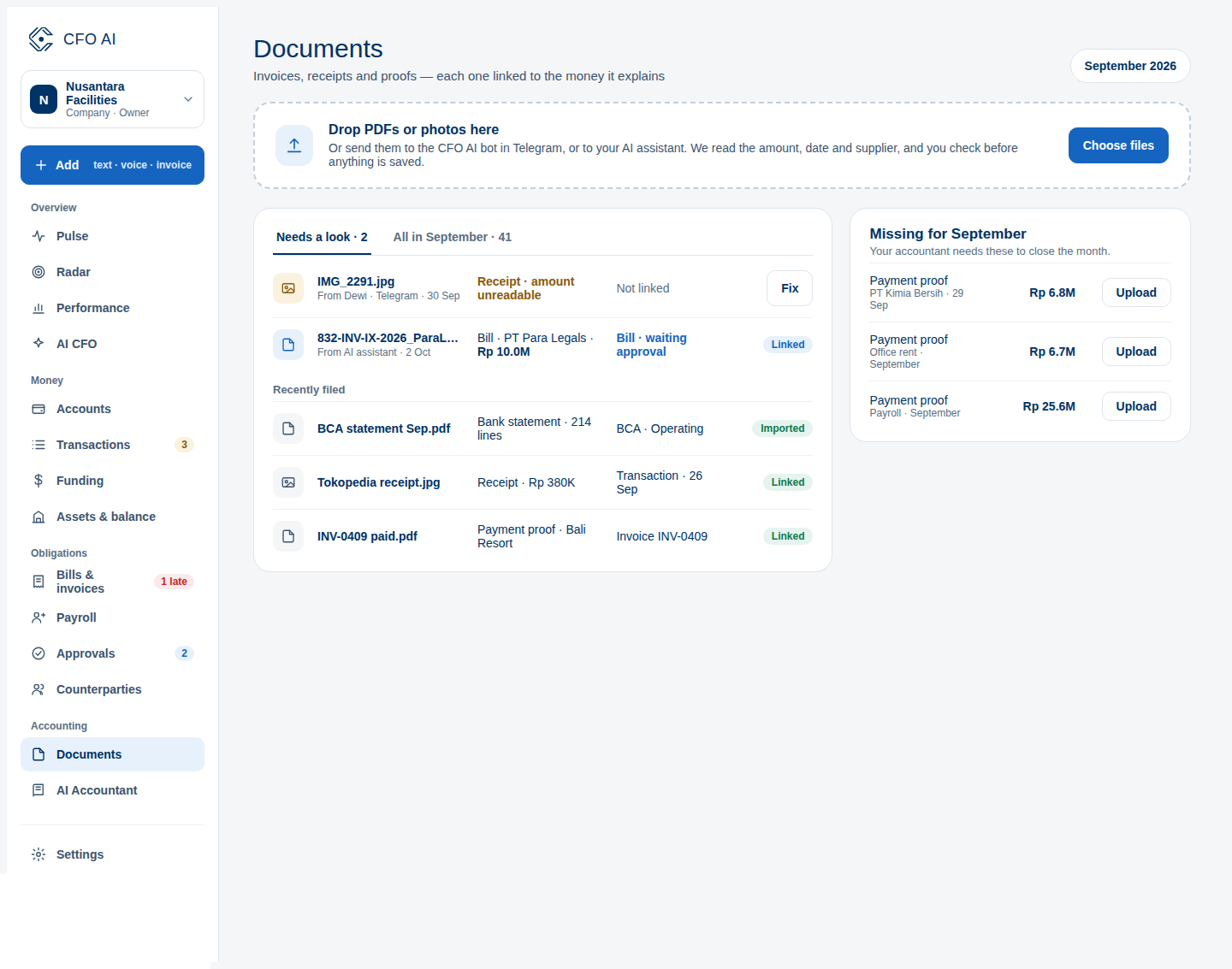Click the Accounts card icon
Screen dimensions: 1232x969
click(38, 409)
